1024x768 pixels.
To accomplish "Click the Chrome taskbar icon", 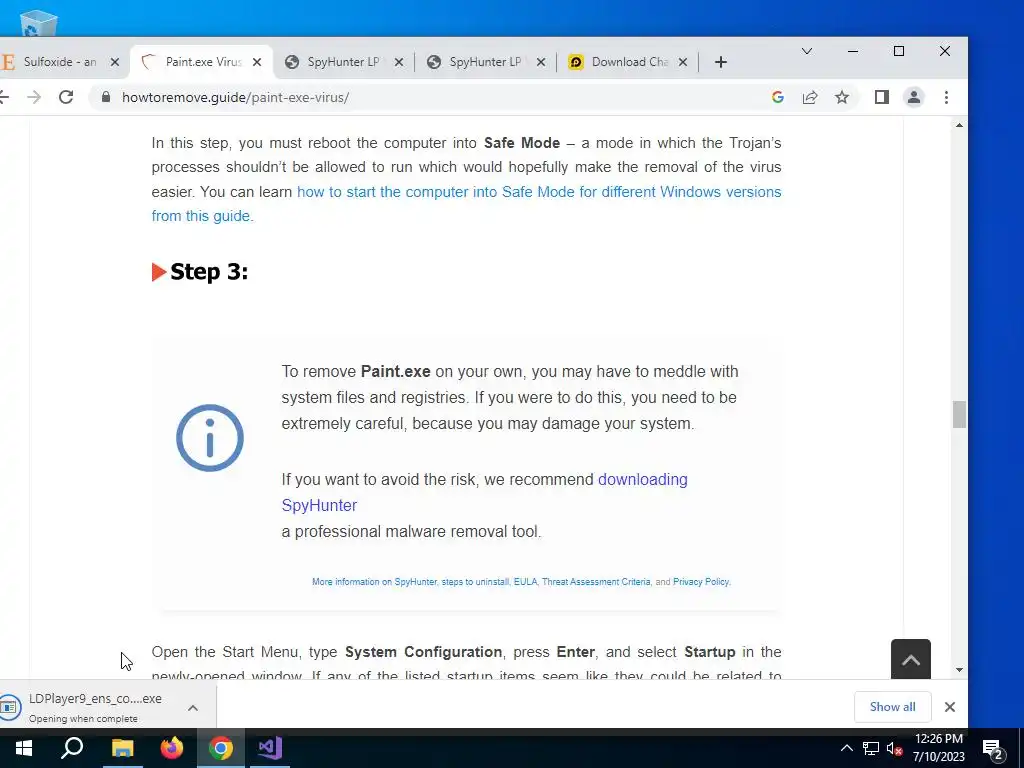I will pyautogui.click(x=221, y=748).
